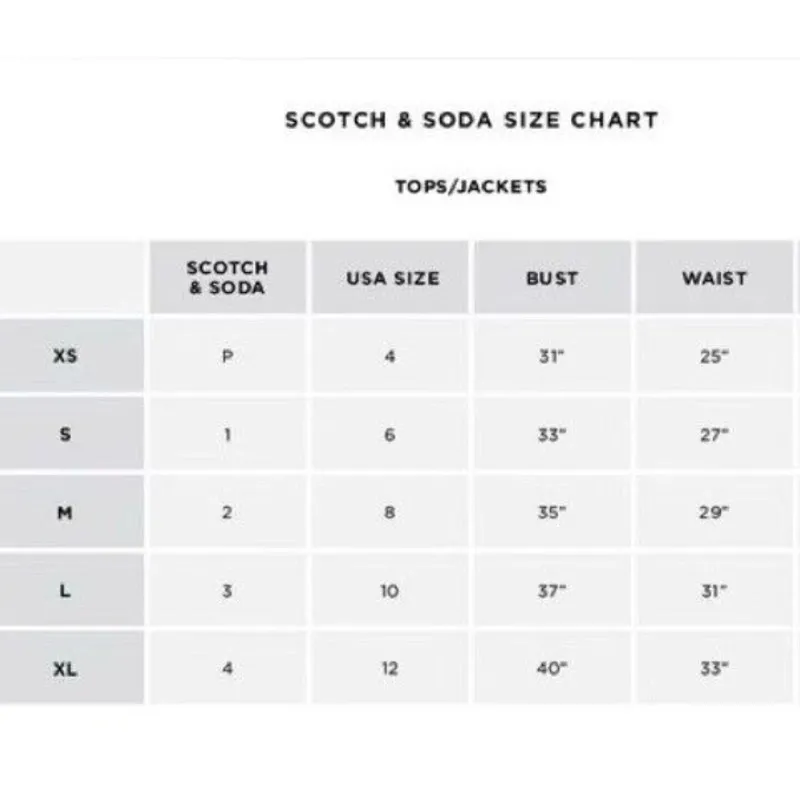Click the XL row label
The image size is (800, 800).
click(65, 668)
